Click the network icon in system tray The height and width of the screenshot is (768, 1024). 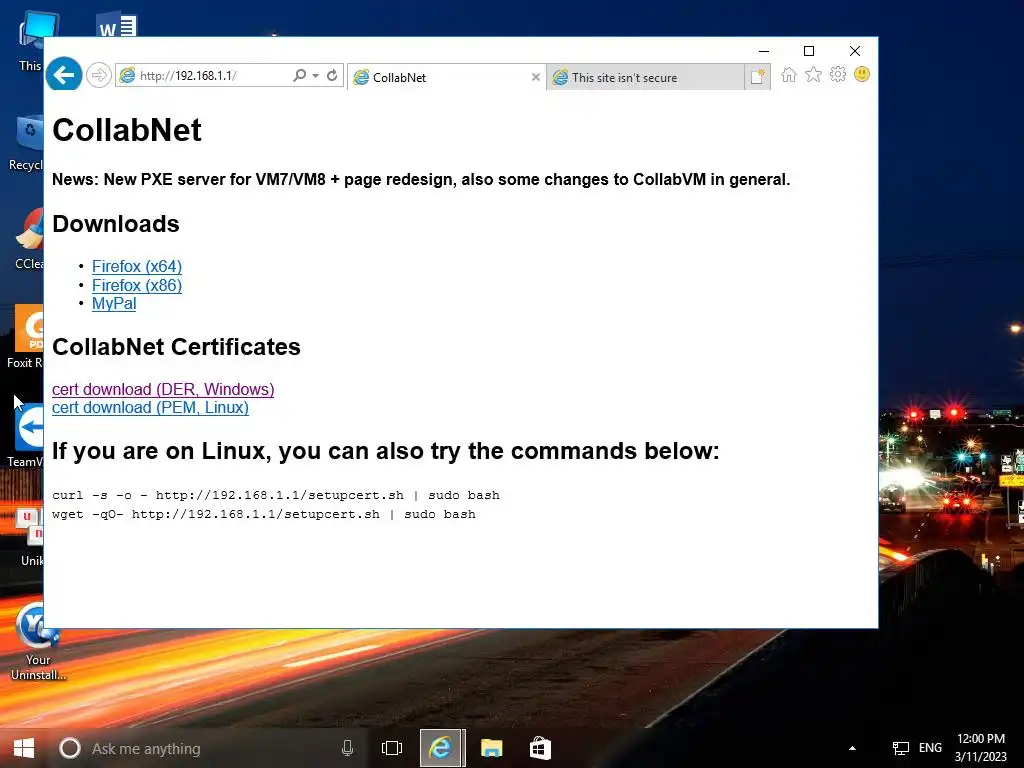tap(901, 748)
